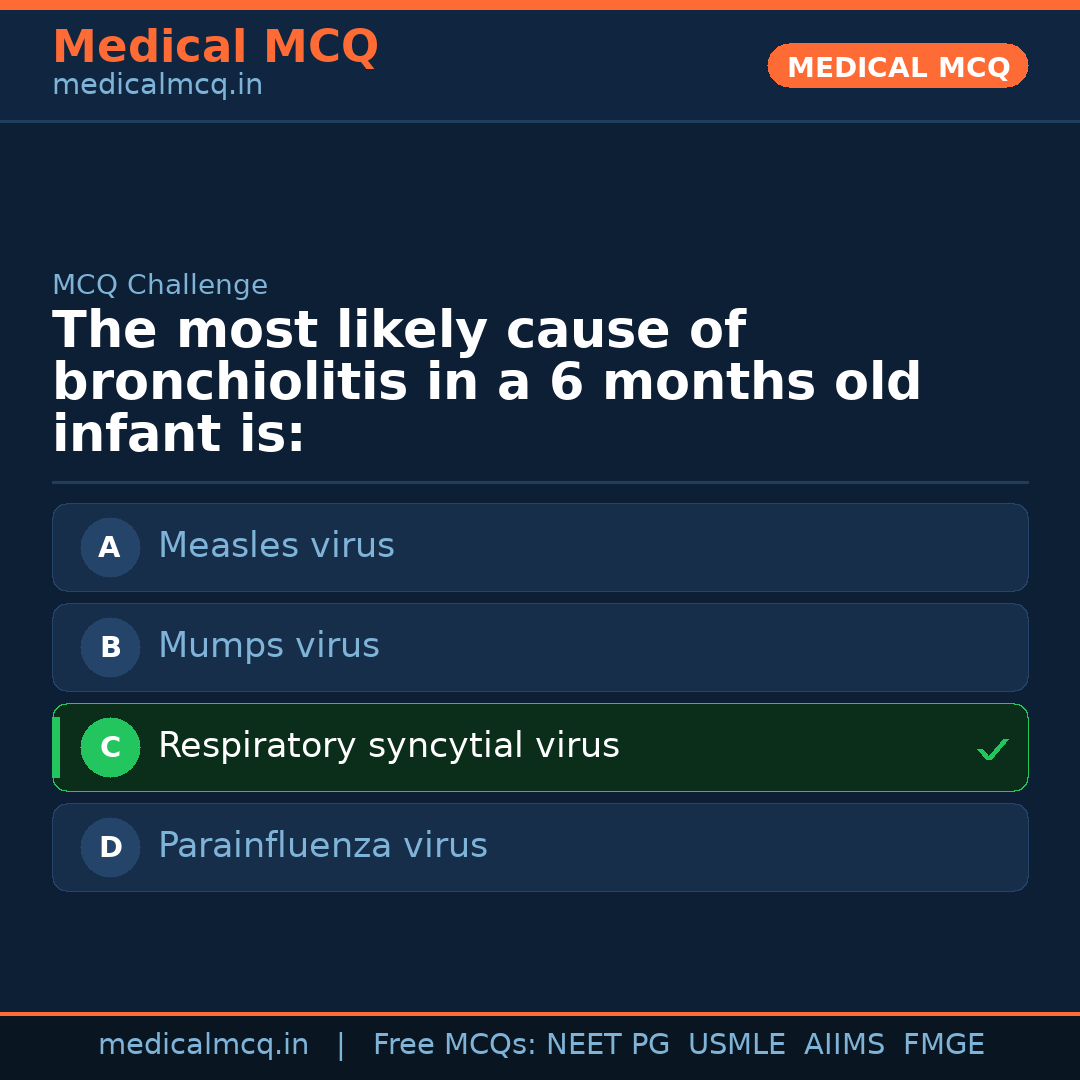This screenshot has width=1080, height=1080.
Task: Click the MCQ Challenge label
Action: point(160,285)
